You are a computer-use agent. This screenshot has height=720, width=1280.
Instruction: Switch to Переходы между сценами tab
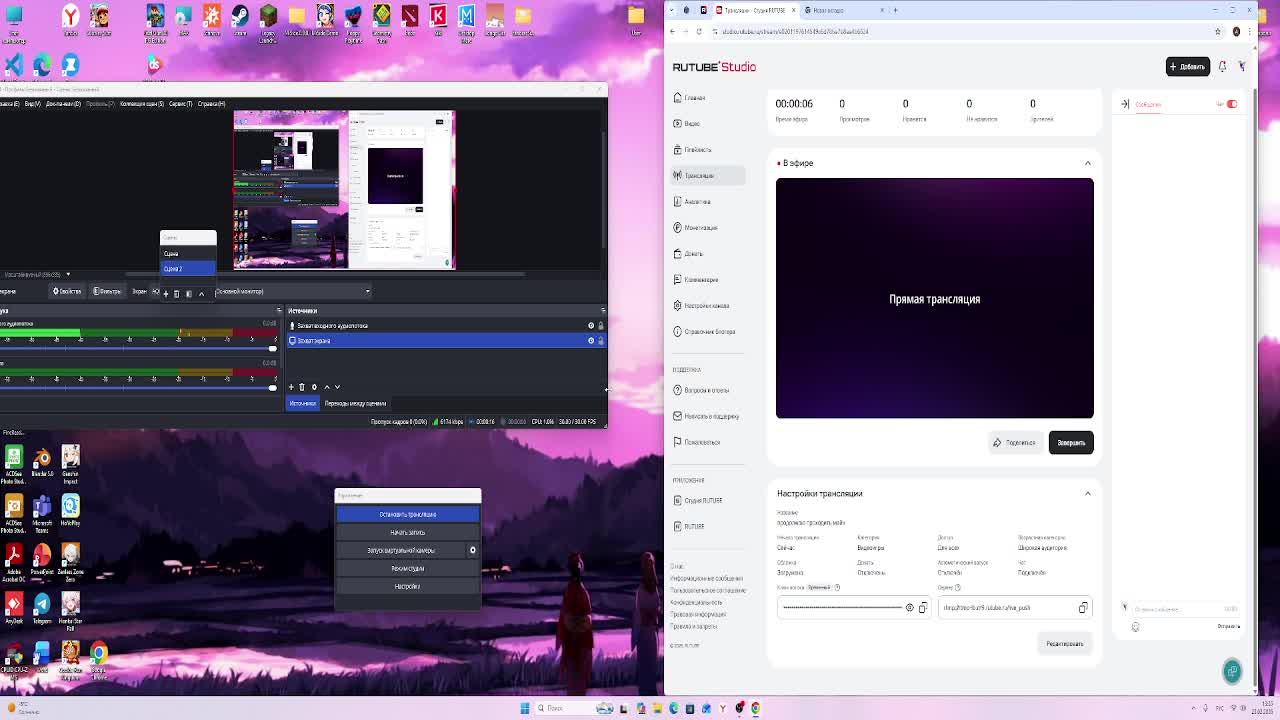(x=355, y=404)
